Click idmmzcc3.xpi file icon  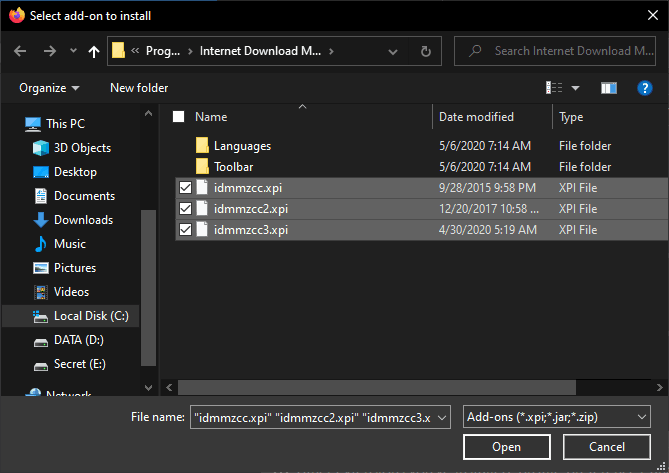coord(202,229)
